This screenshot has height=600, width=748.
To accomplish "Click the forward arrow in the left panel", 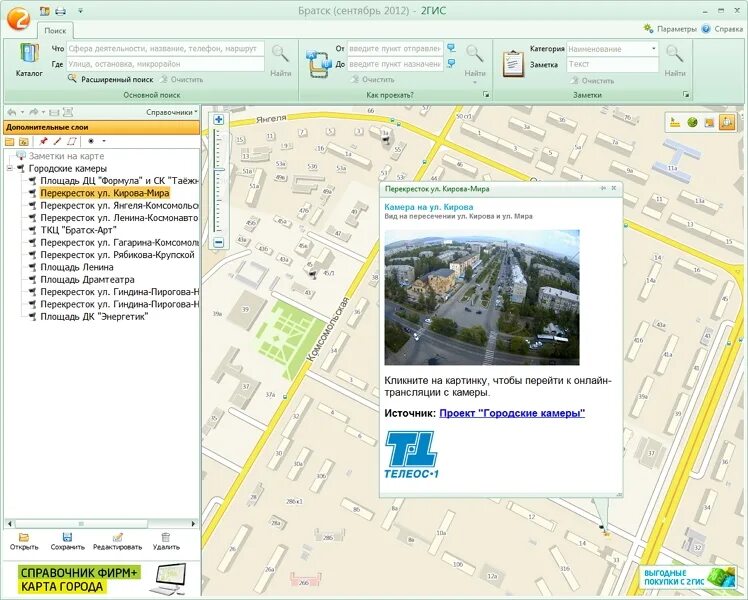I will point(33,113).
